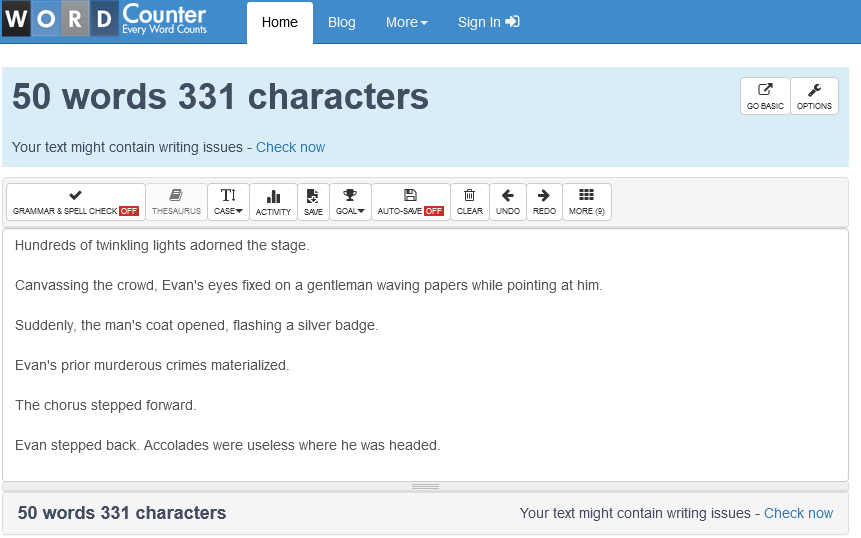Screen dimensions: 861x538
Task: Click the Undo arrow button
Action: point(508,202)
